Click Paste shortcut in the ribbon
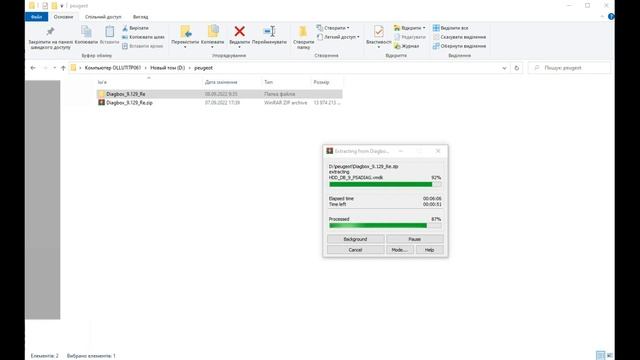The image size is (640, 360). 142,46
